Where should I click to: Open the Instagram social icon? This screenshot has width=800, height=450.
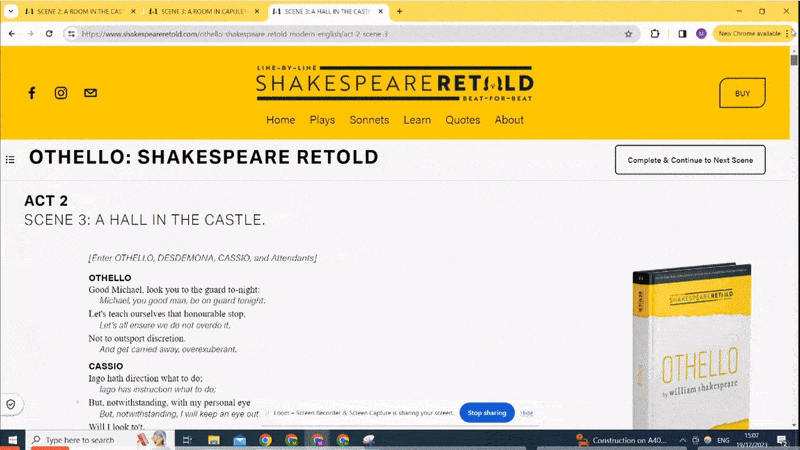(x=61, y=93)
